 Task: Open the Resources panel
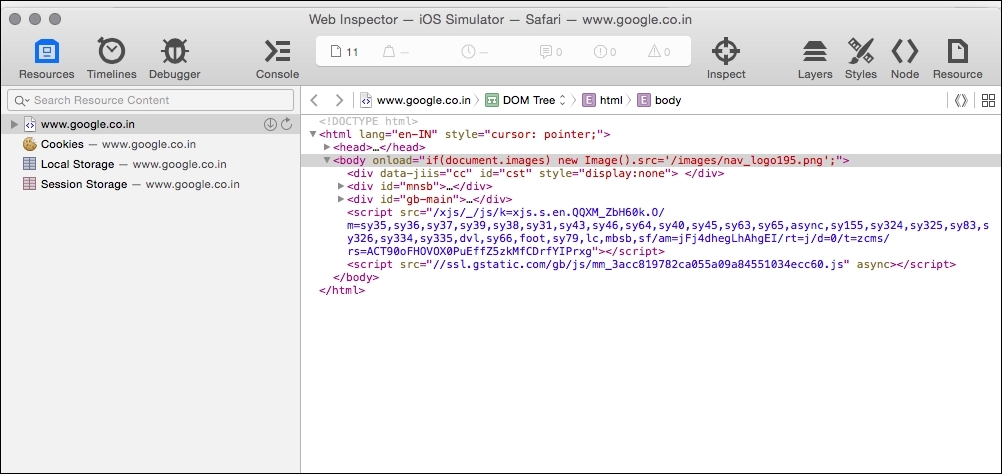46,58
